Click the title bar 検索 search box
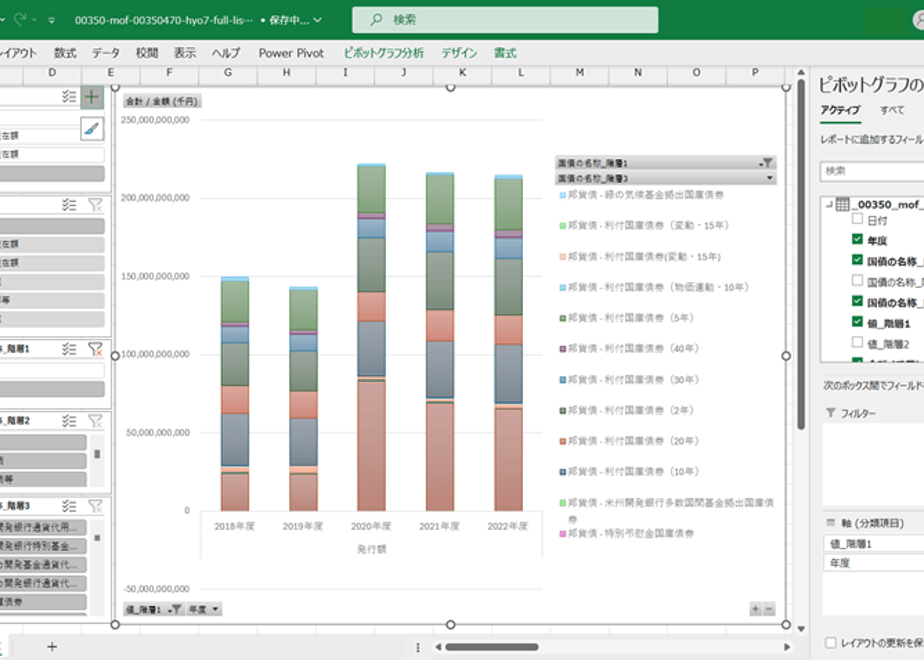Viewport: 924px width, 660px height. (505, 19)
